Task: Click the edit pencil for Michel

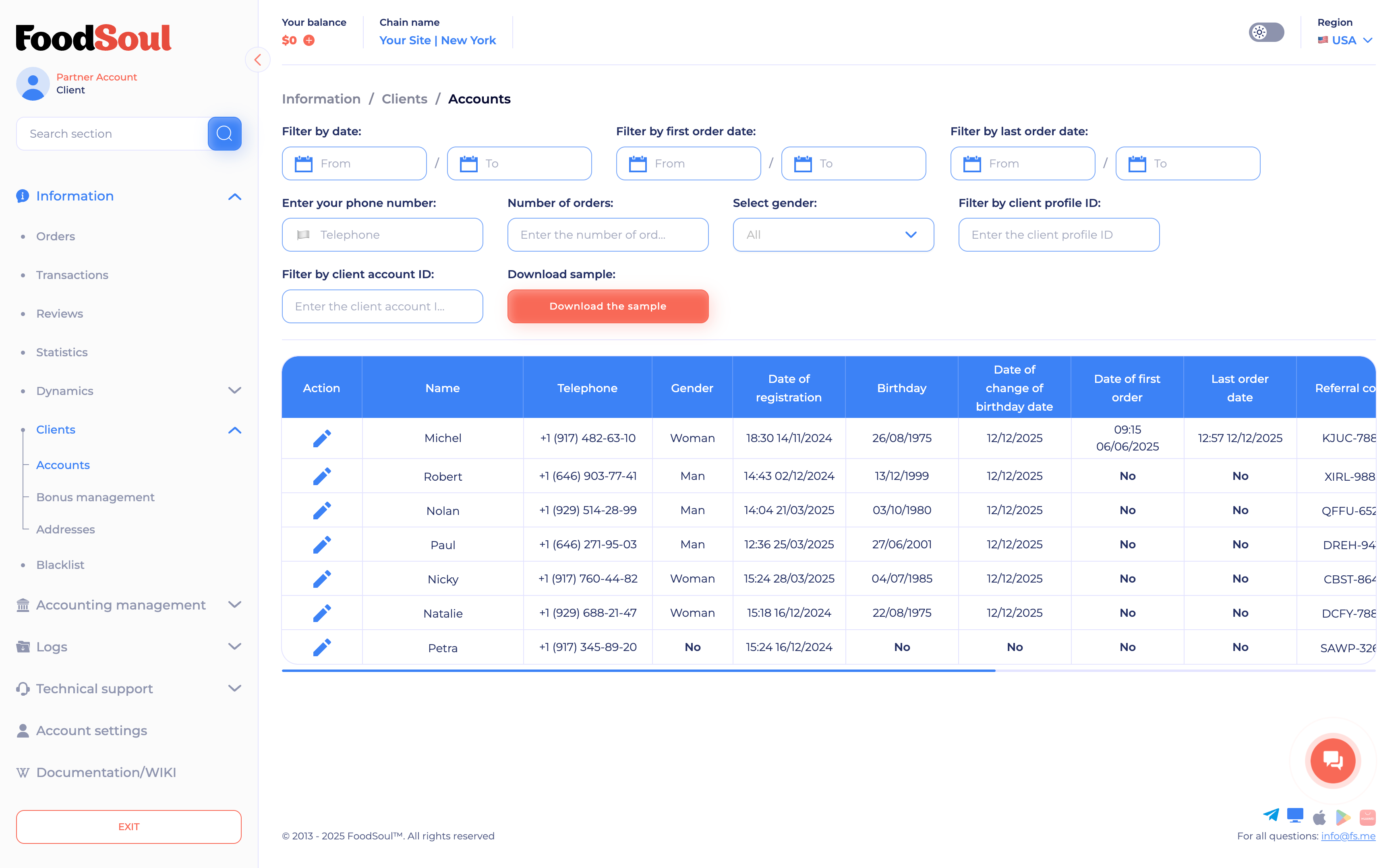Action: tap(321, 438)
